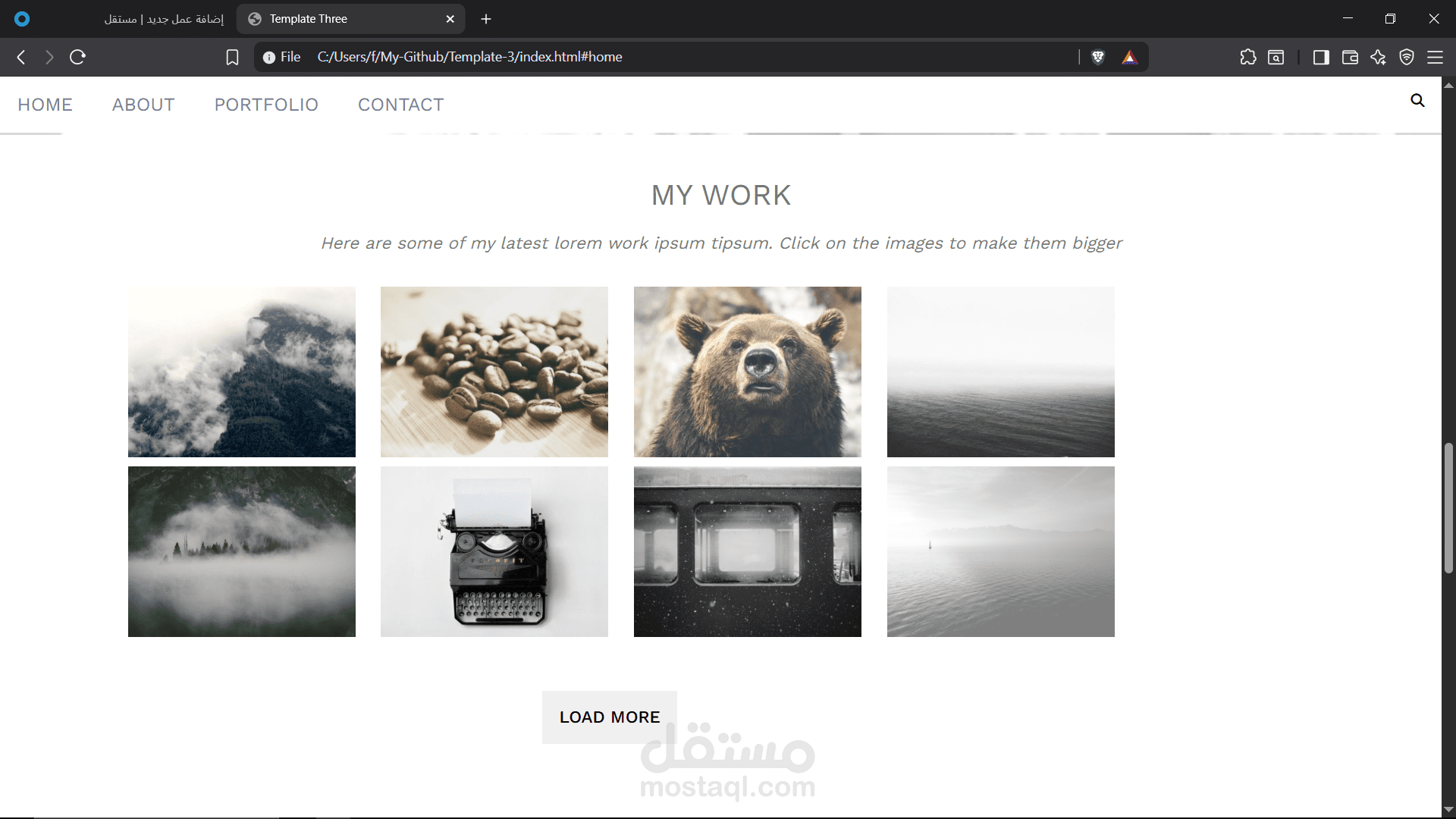This screenshot has height=819, width=1456.
Task: Enlarge the typewriter image
Action: (494, 551)
